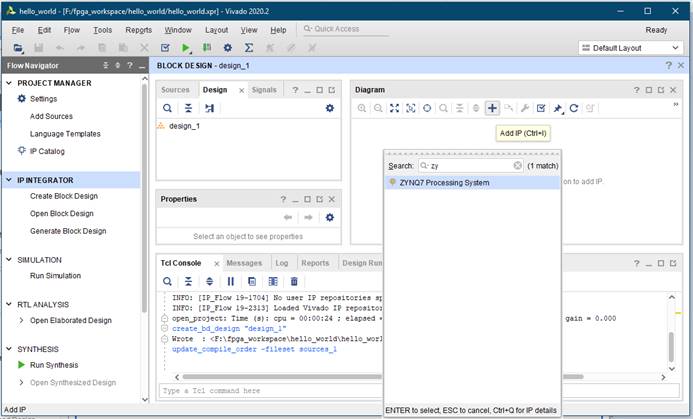
Task: Switch to the Messages tab
Action: [243, 263]
